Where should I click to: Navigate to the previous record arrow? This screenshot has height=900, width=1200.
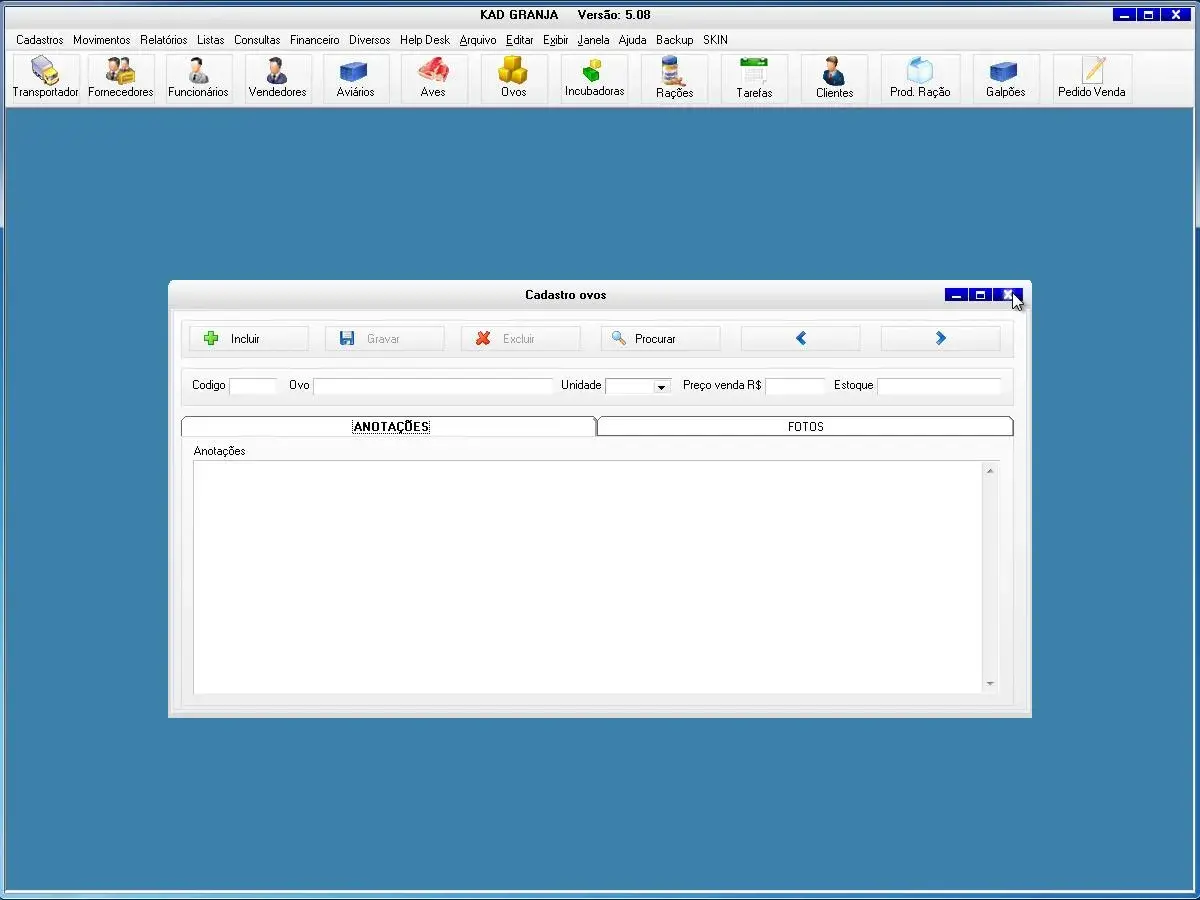coord(800,339)
